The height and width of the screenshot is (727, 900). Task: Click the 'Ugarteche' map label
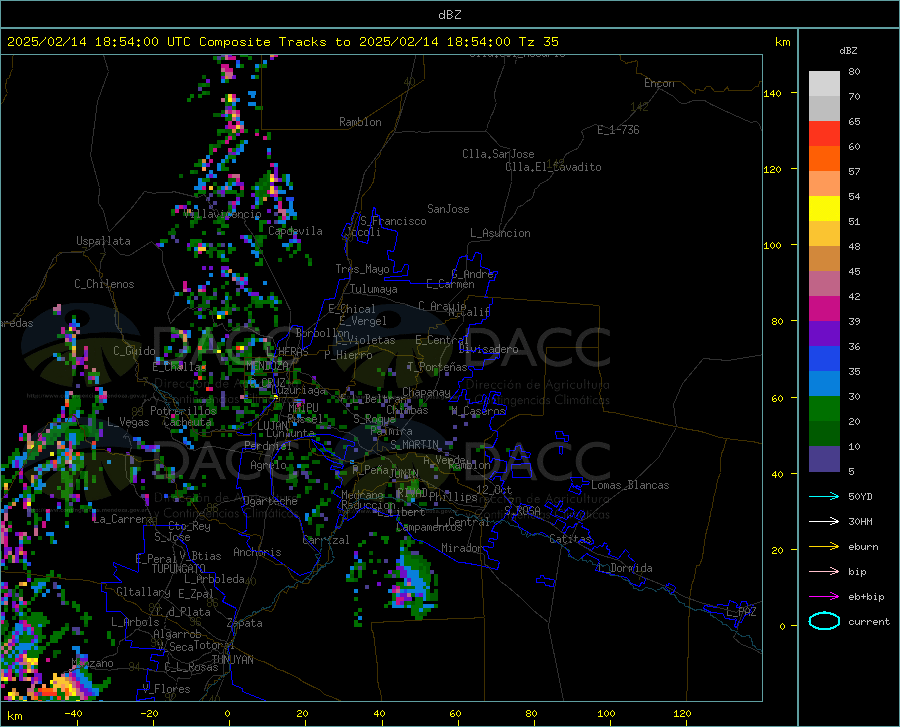[270, 501]
